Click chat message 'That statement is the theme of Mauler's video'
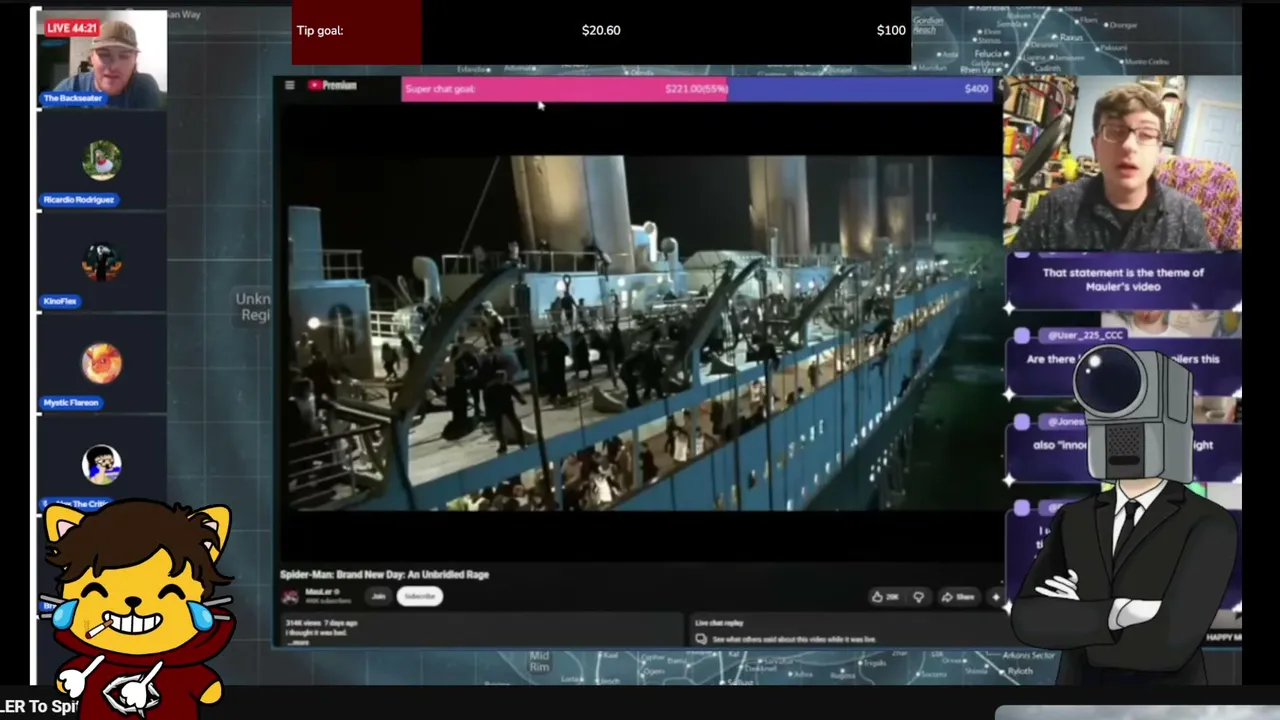The image size is (1280, 720). click(x=1123, y=279)
